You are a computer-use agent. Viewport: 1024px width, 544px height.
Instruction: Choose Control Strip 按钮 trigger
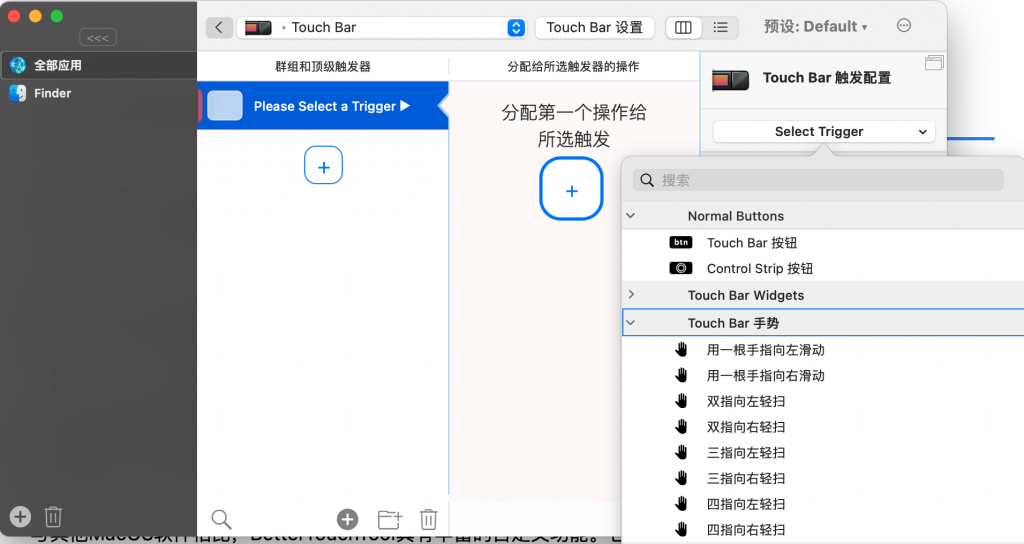point(760,268)
